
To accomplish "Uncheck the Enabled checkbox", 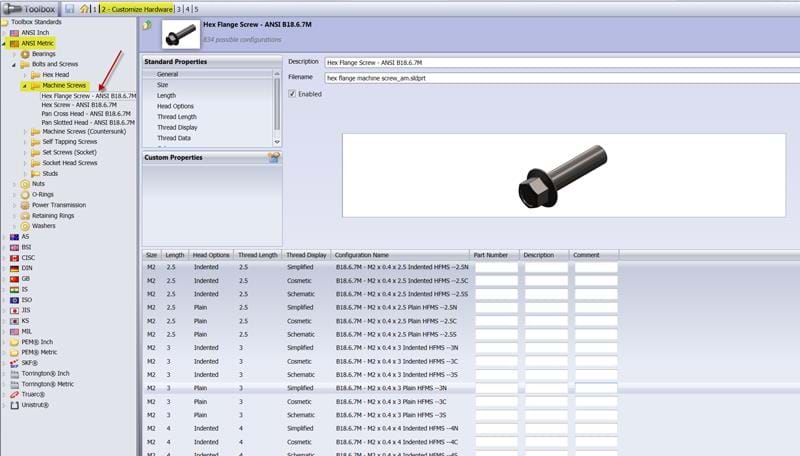I will pos(292,94).
